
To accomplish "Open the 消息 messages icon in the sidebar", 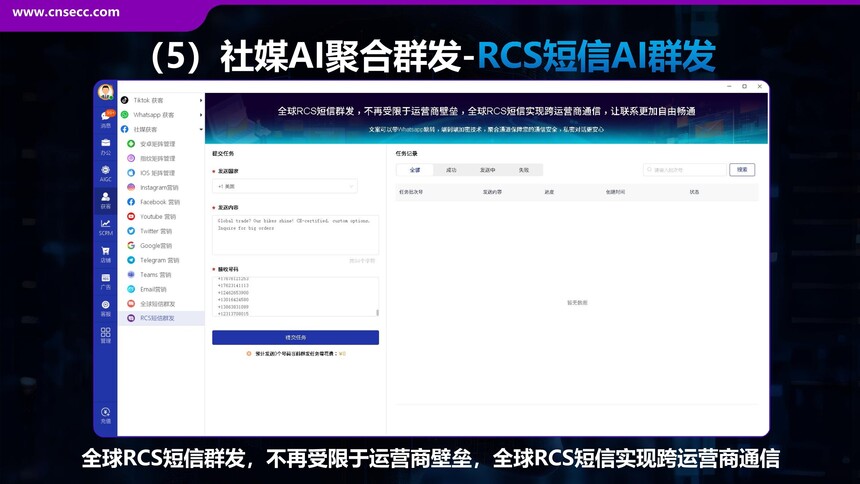I will coord(106,118).
